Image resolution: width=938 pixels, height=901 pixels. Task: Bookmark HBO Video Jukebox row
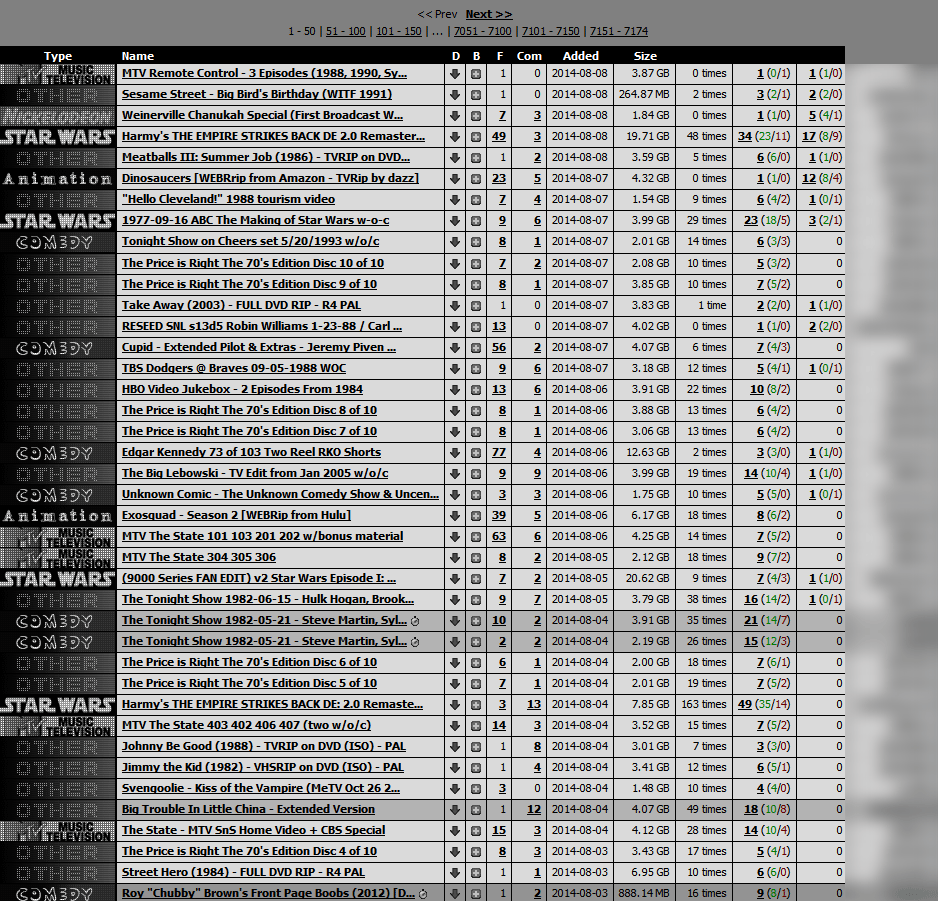point(476,389)
